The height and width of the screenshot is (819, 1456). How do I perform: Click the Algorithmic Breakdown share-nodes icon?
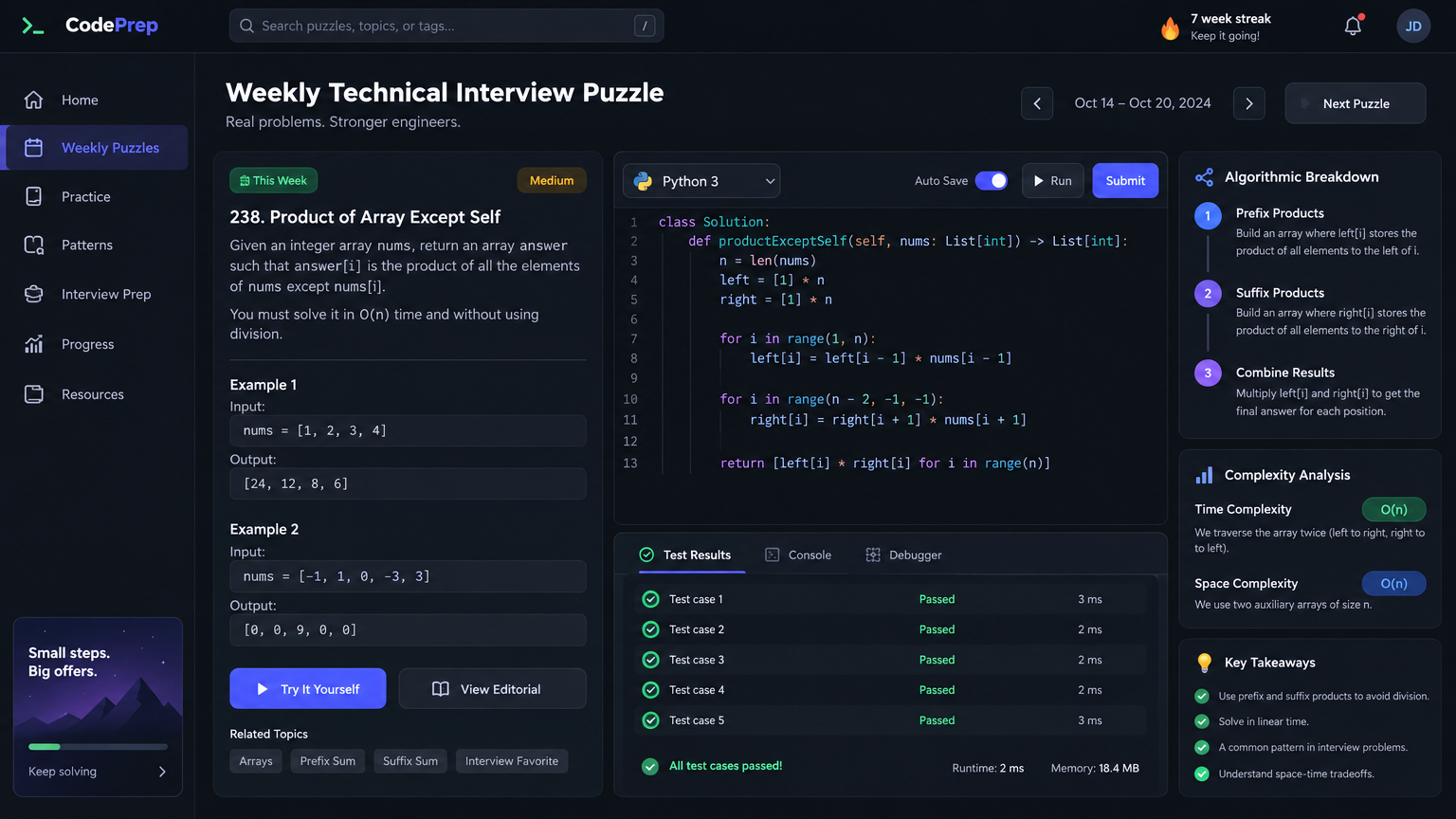tap(1204, 177)
